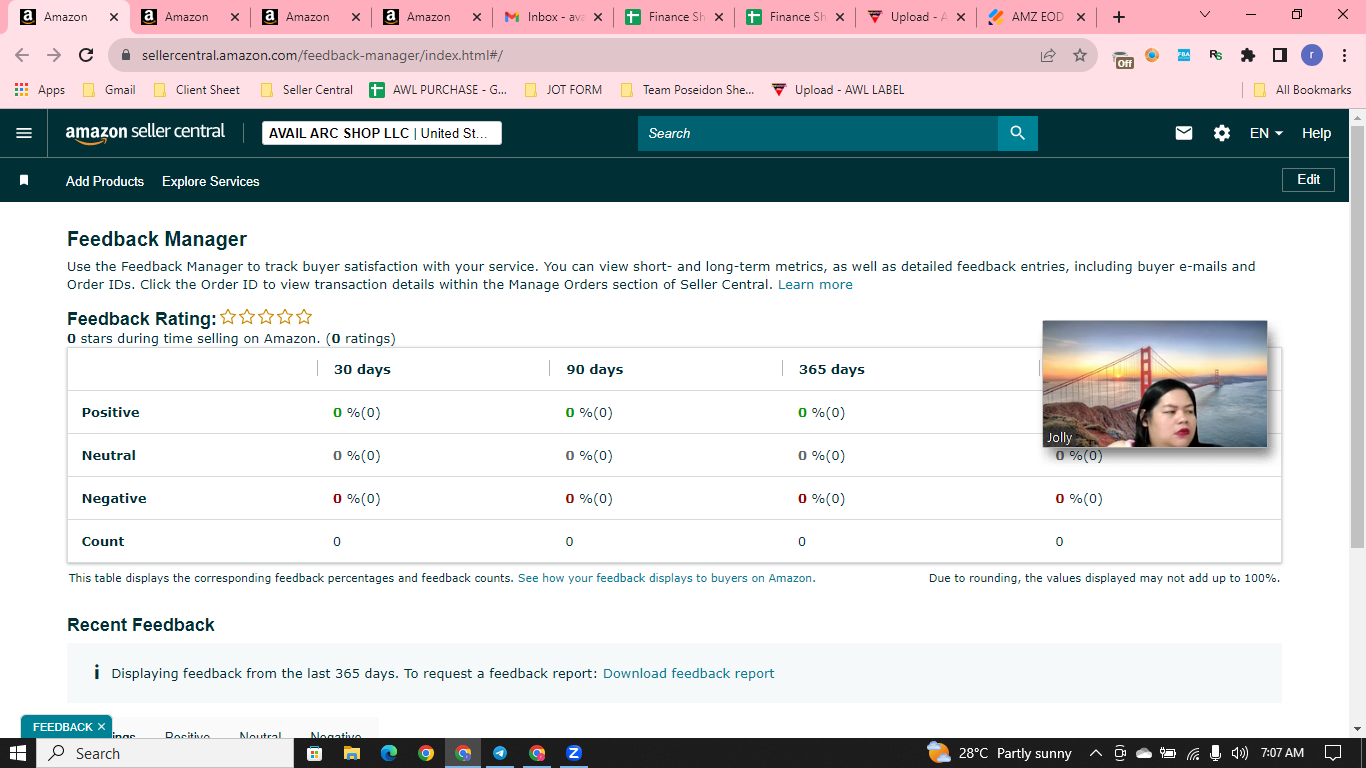Click the page vertical scrollbar thumb
1366x768 pixels.
pos(1357,335)
